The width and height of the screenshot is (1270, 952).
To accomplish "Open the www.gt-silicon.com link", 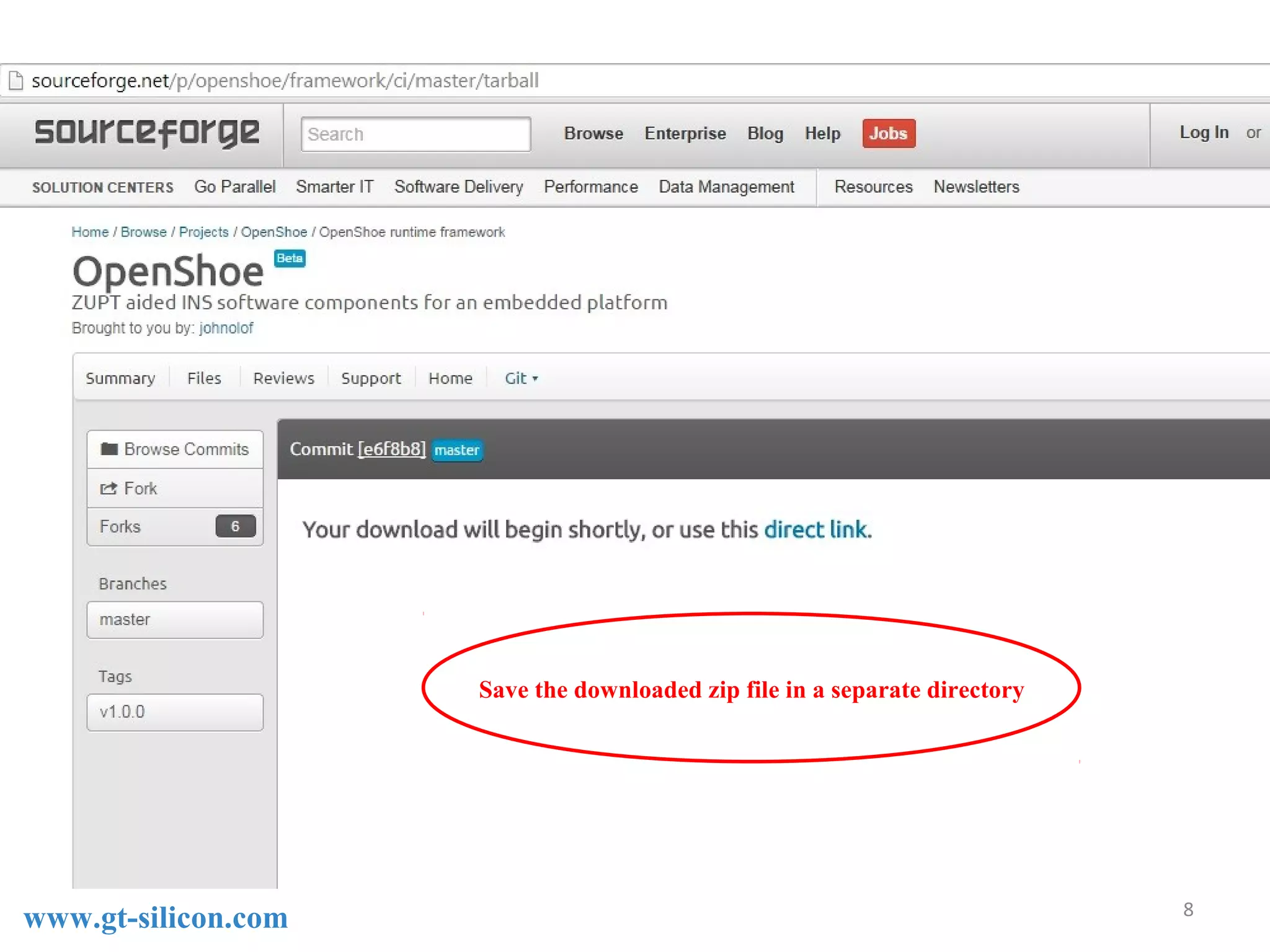I will [x=156, y=918].
